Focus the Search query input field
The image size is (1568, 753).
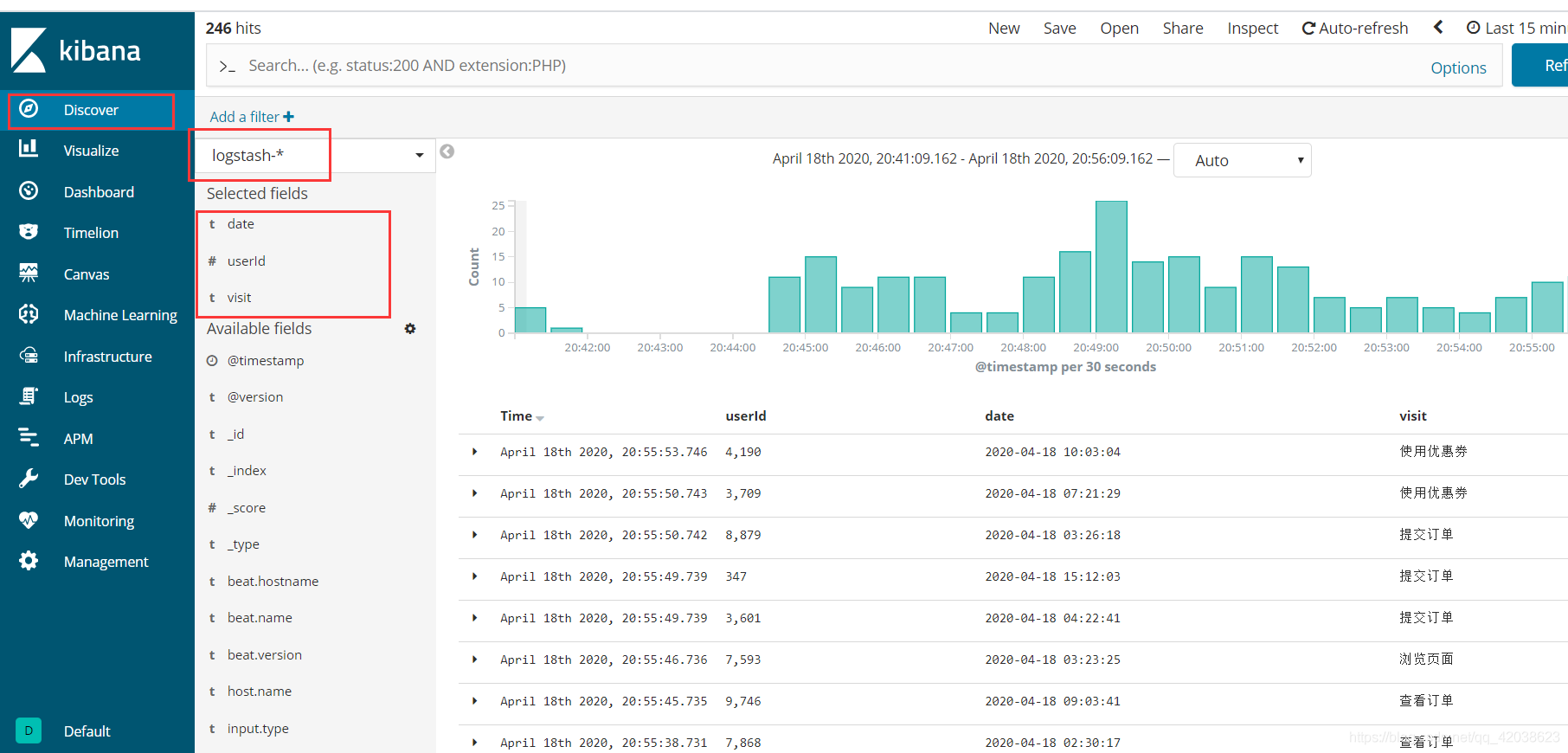coord(813,66)
